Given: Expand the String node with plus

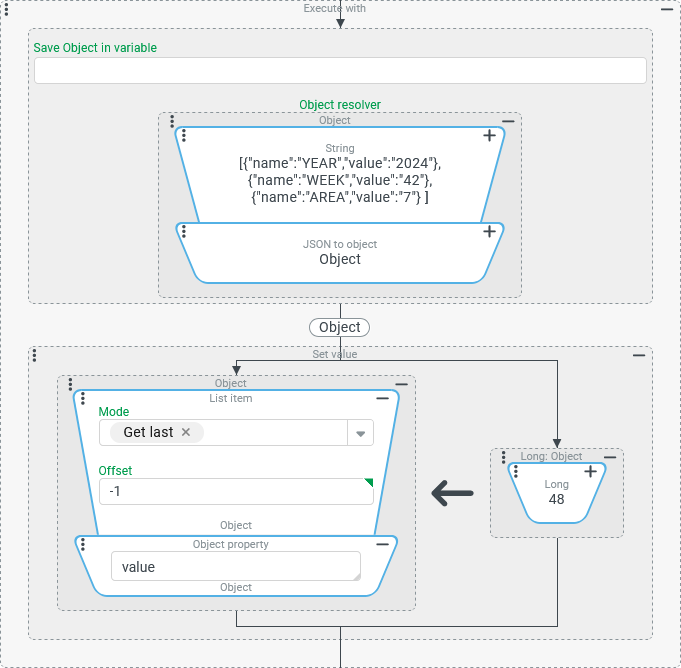Looking at the screenshot, I should 489,136.
